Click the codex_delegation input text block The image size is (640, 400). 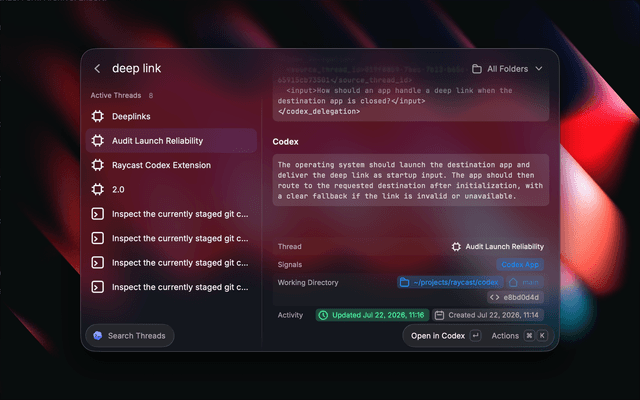pos(411,90)
